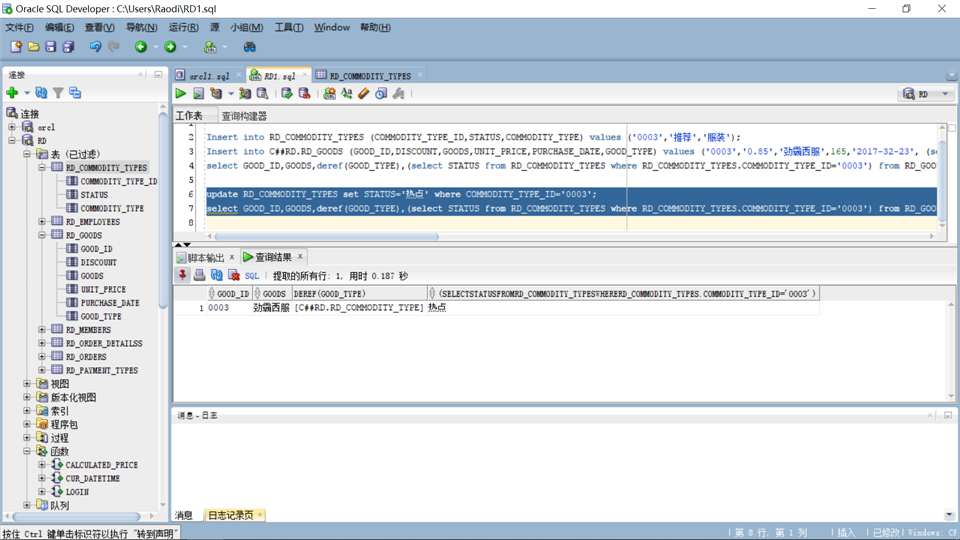
Task: Click the Commit icon in worksheet toolbar
Action: coord(287,94)
